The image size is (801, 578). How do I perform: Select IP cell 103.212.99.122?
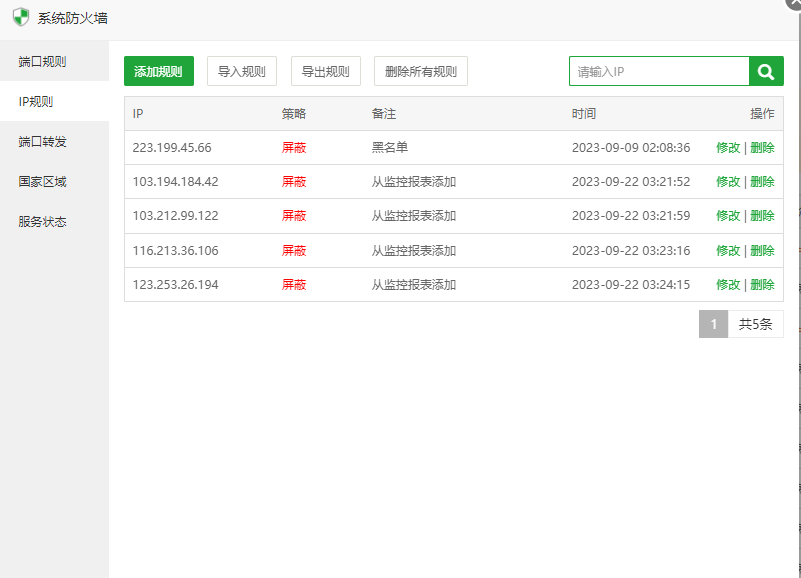pos(175,216)
